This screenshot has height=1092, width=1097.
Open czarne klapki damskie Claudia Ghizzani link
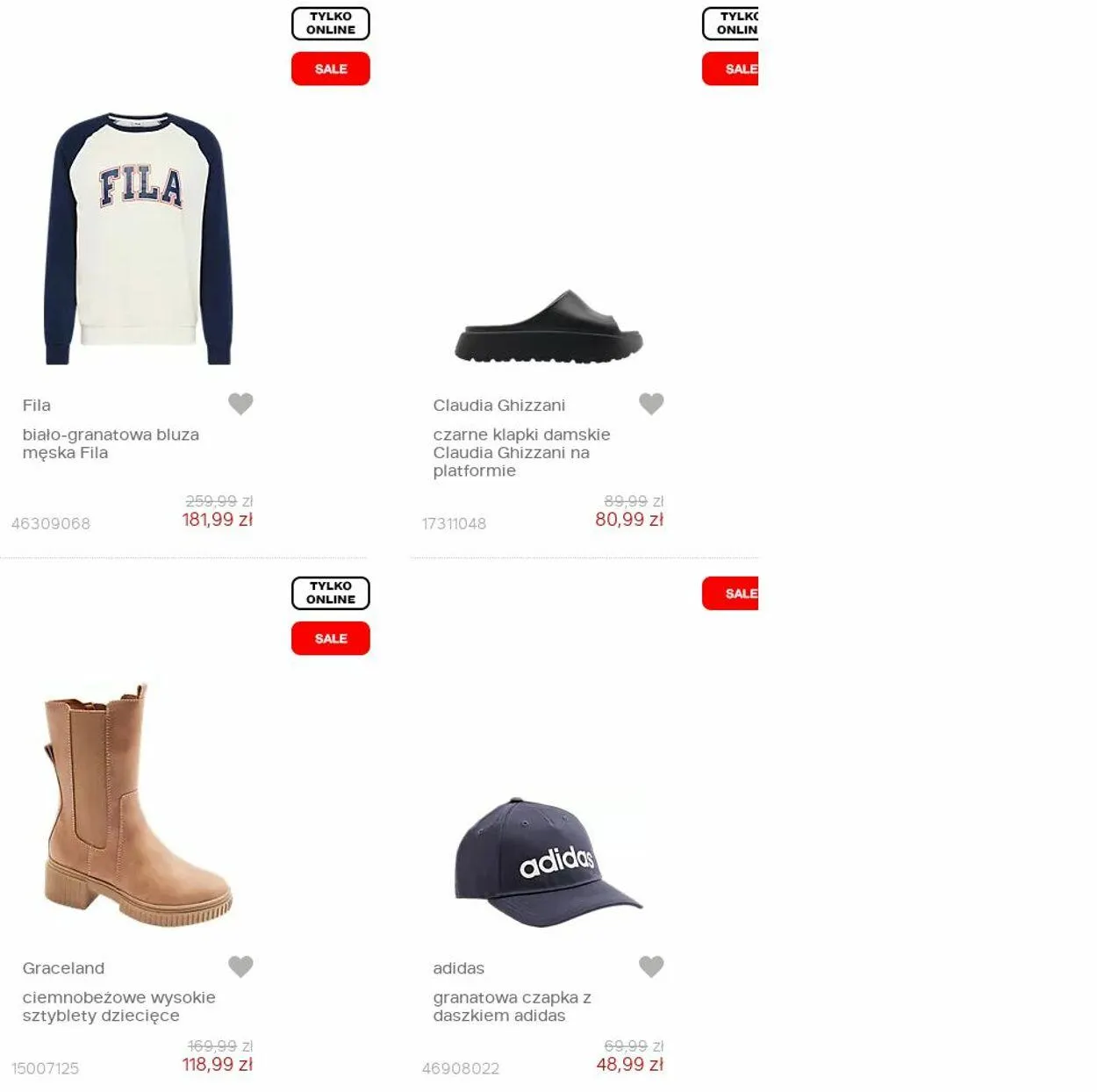pos(521,452)
